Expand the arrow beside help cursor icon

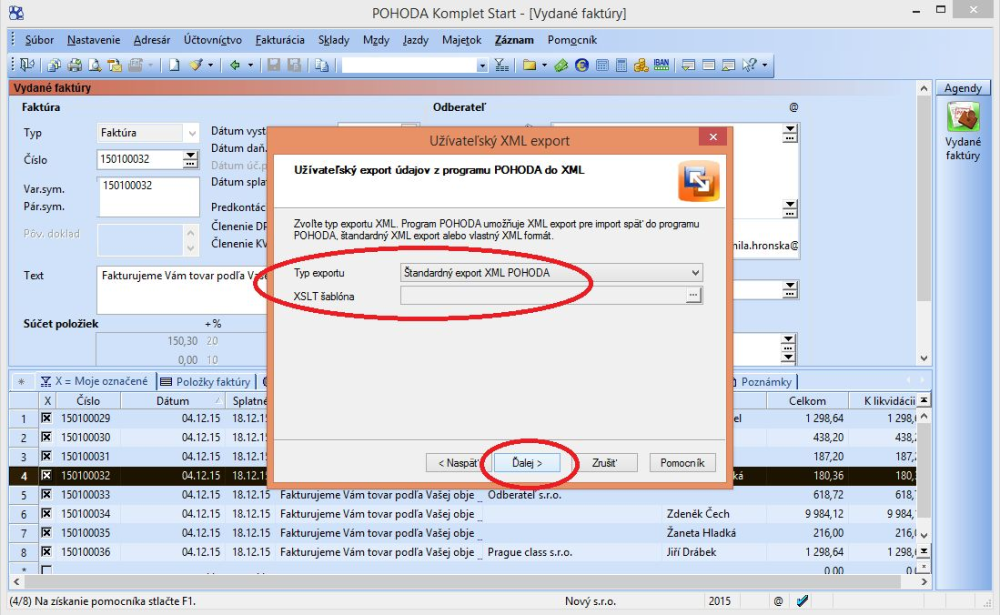[x=764, y=65]
